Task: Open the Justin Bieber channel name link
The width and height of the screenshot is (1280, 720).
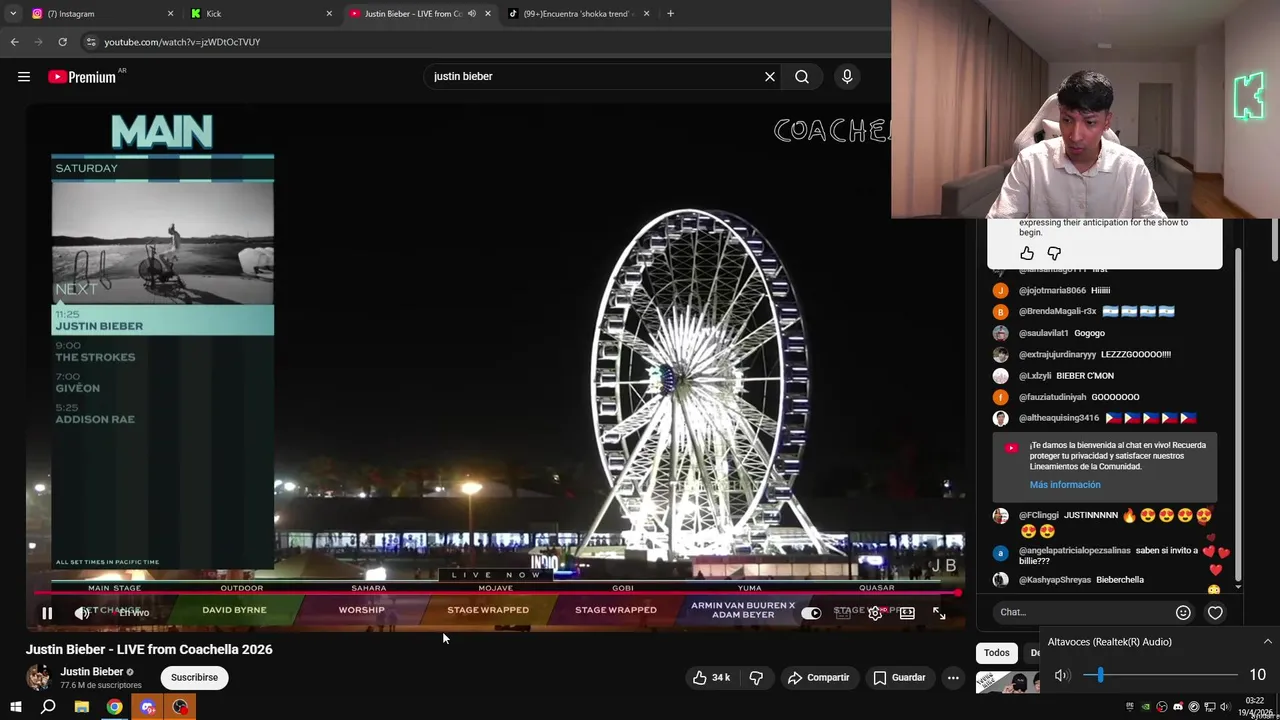Action: pyautogui.click(x=91, y=672)
